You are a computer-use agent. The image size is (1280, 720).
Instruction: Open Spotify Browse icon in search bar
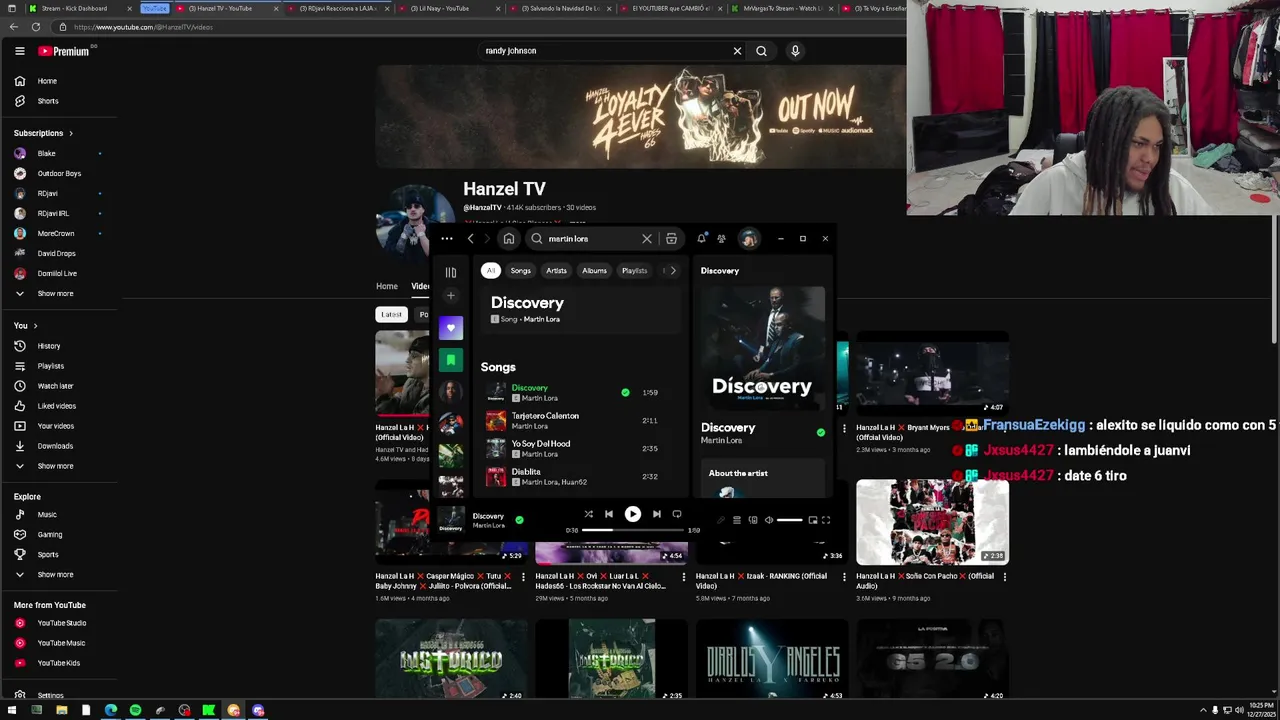pos(671,239)
